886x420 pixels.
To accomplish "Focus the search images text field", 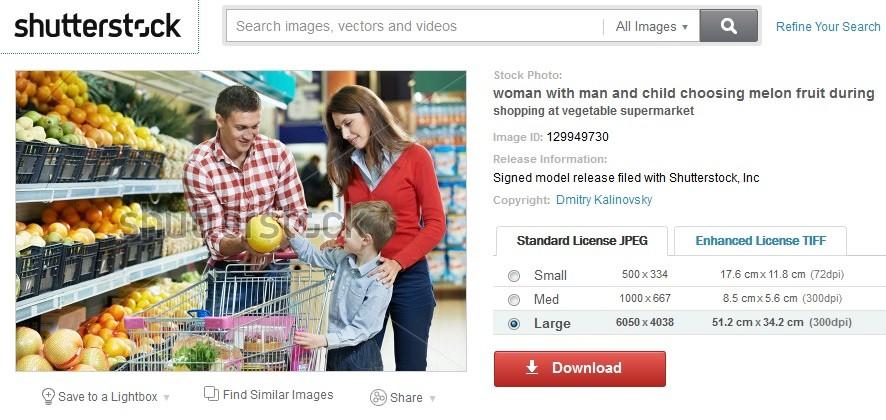I will click(415, 26).
